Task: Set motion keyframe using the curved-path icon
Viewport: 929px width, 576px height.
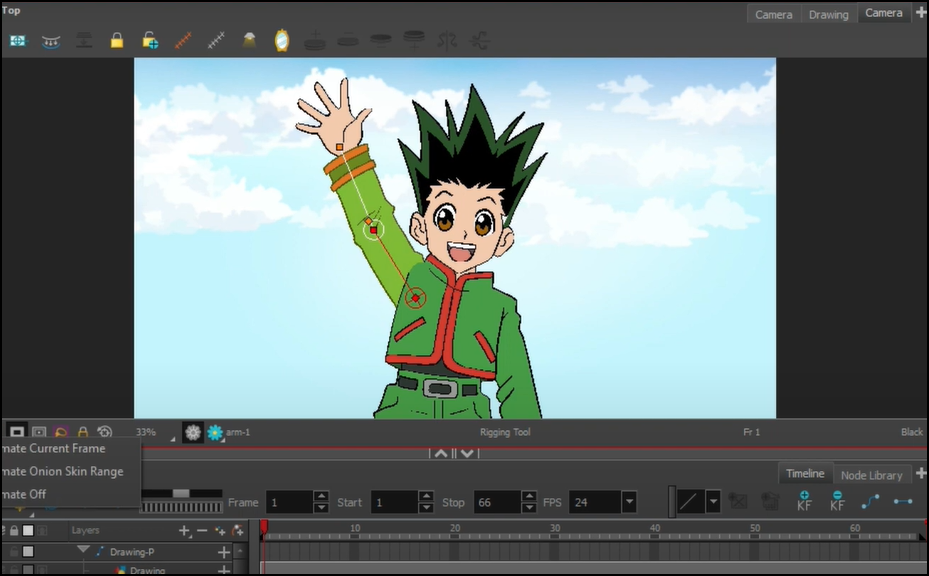Action: [x=870, y=502]
